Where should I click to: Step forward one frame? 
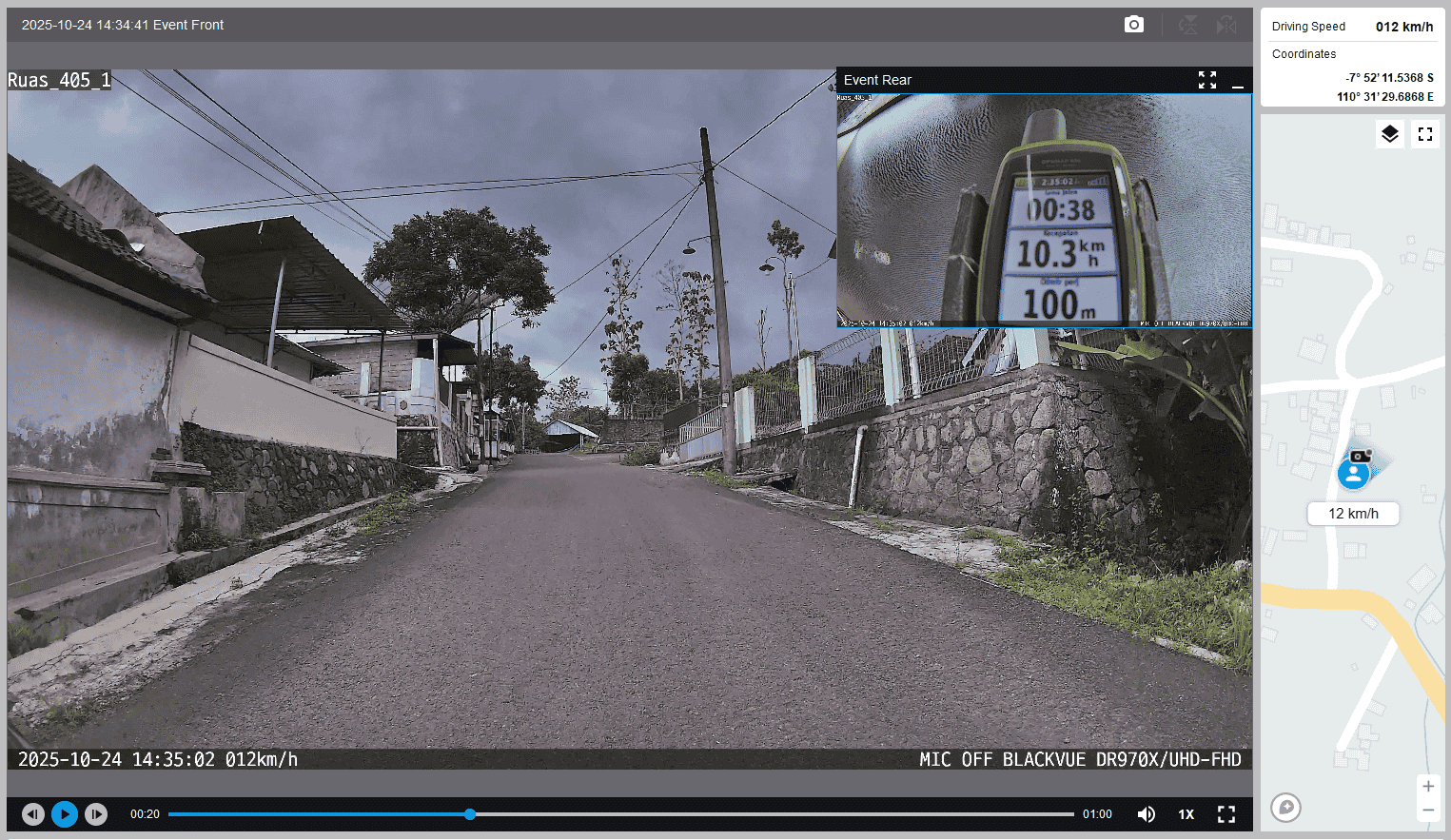(96, 814)
